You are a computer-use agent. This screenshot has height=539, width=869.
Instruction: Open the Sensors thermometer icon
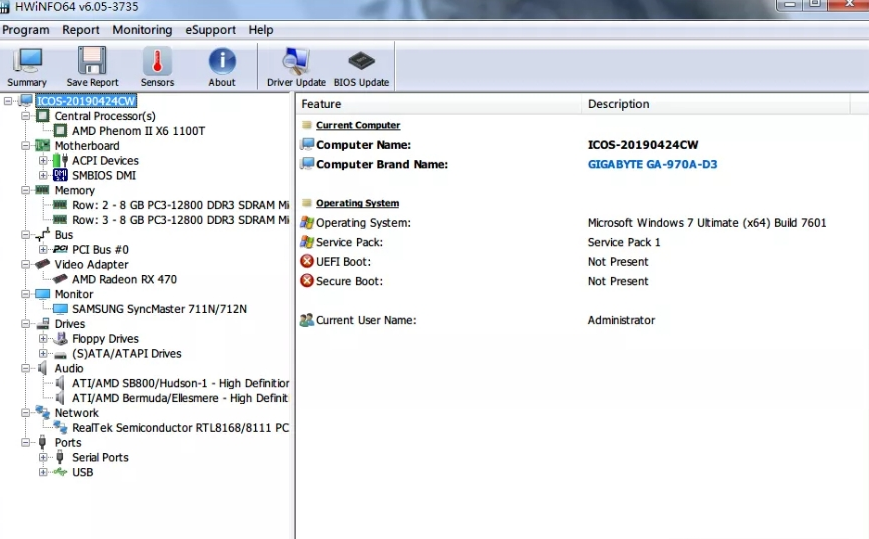point(157,66)
